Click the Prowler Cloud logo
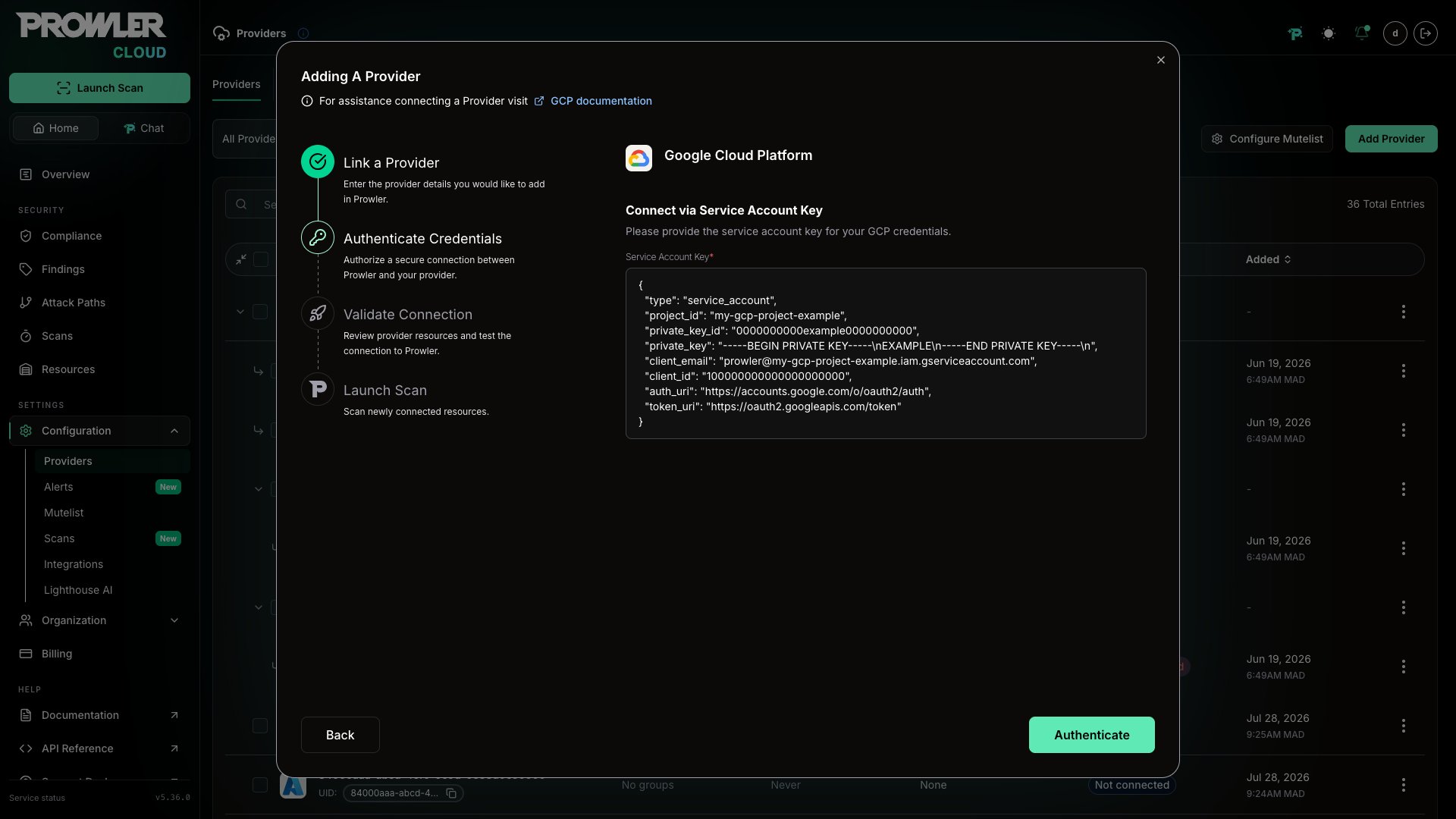This screenshot has width=1456, height=819. click(x=91, y=36)
